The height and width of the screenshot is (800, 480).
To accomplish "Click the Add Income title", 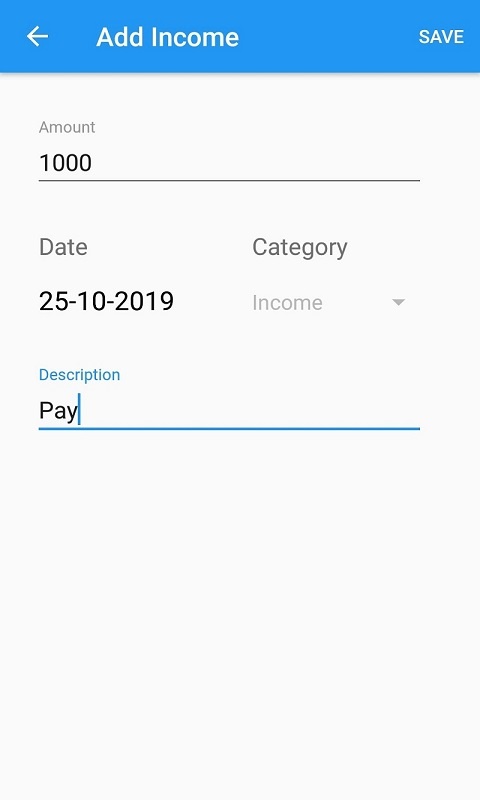I will pos(167,37).
